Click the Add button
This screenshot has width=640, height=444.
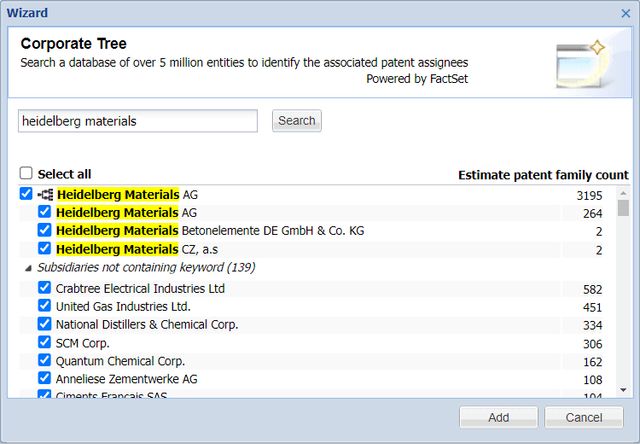click(x=498, y=417)
